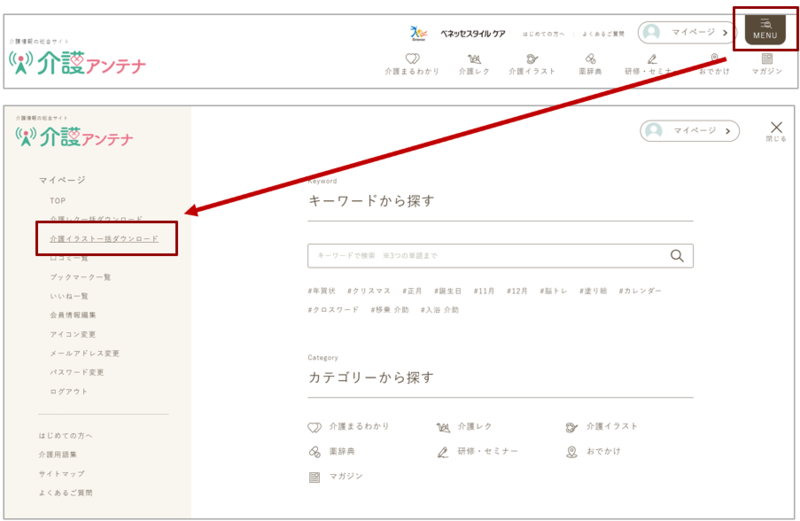Click the 介護イラスト icon in Category list

coord(571,426)
